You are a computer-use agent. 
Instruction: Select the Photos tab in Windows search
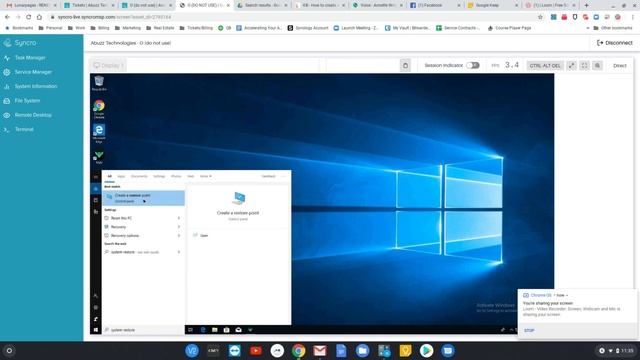(x=176, y=176)
